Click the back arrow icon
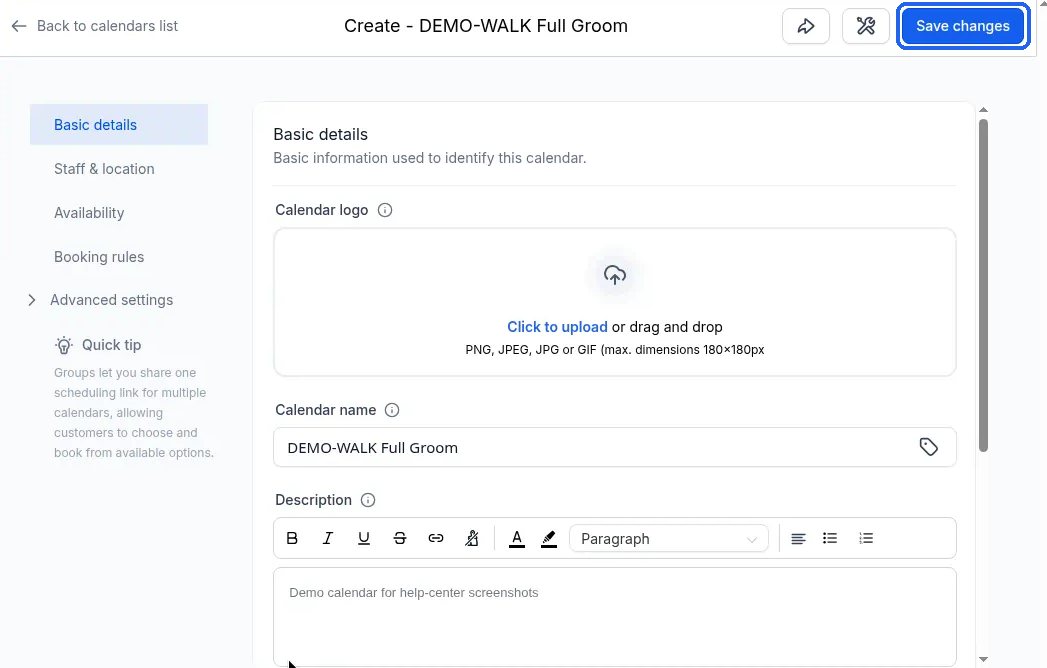Screen dimensions: 1047x668 tap(19, 26)
